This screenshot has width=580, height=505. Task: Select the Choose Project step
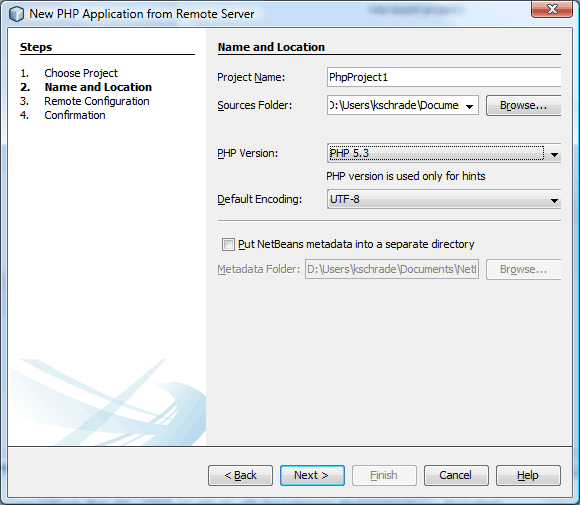81,73
